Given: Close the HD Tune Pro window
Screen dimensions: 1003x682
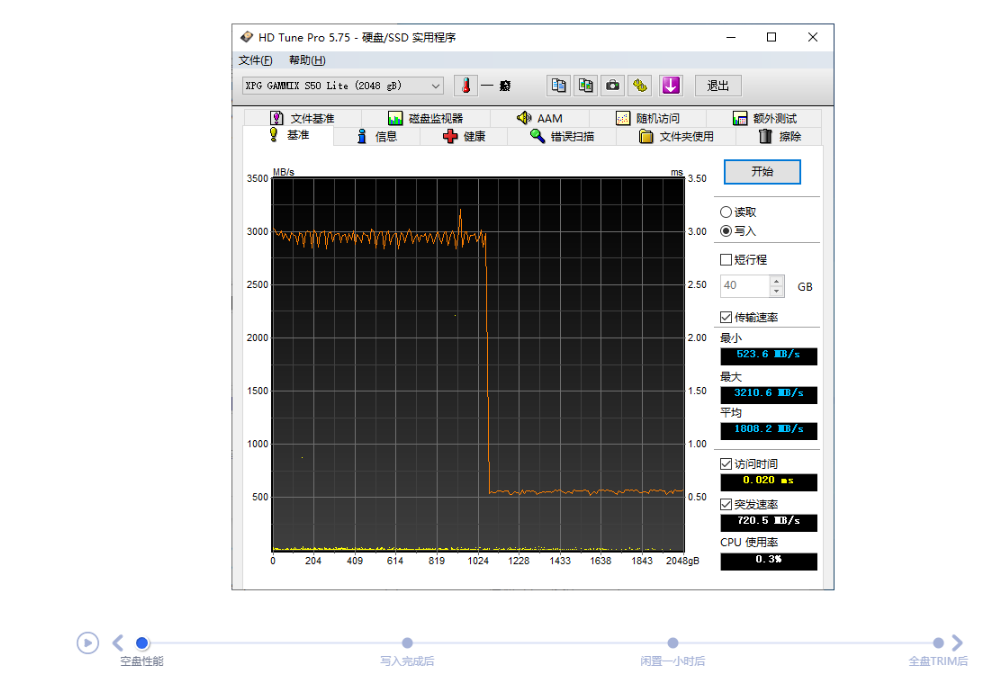Looking at the screenshot, I should coord(812,37).
